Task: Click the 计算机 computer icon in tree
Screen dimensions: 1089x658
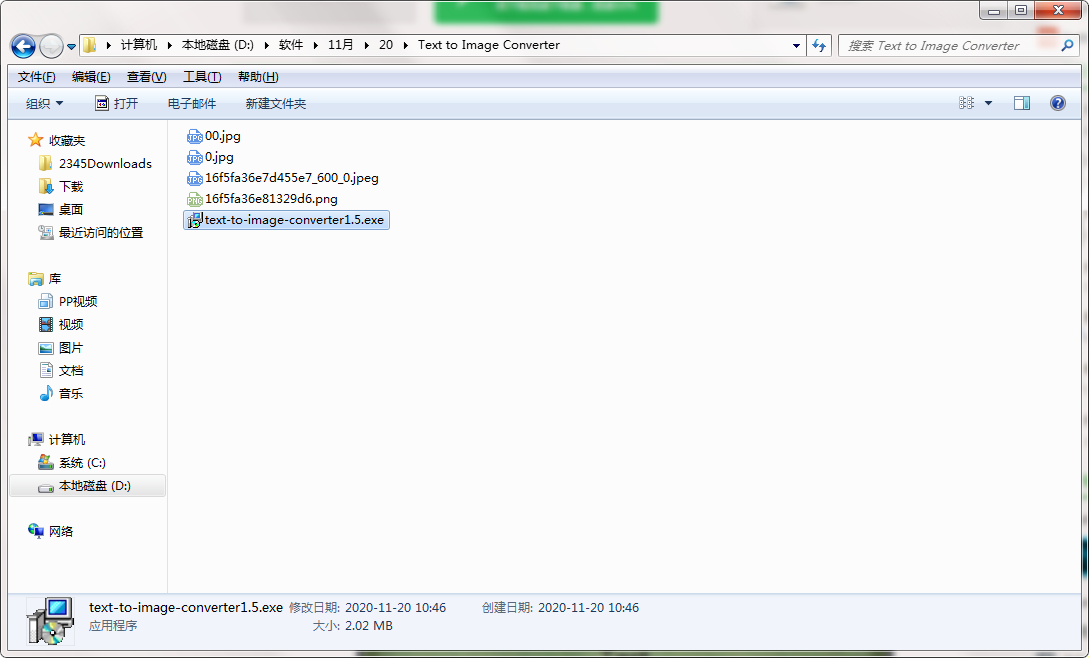Action: (35, 440)
